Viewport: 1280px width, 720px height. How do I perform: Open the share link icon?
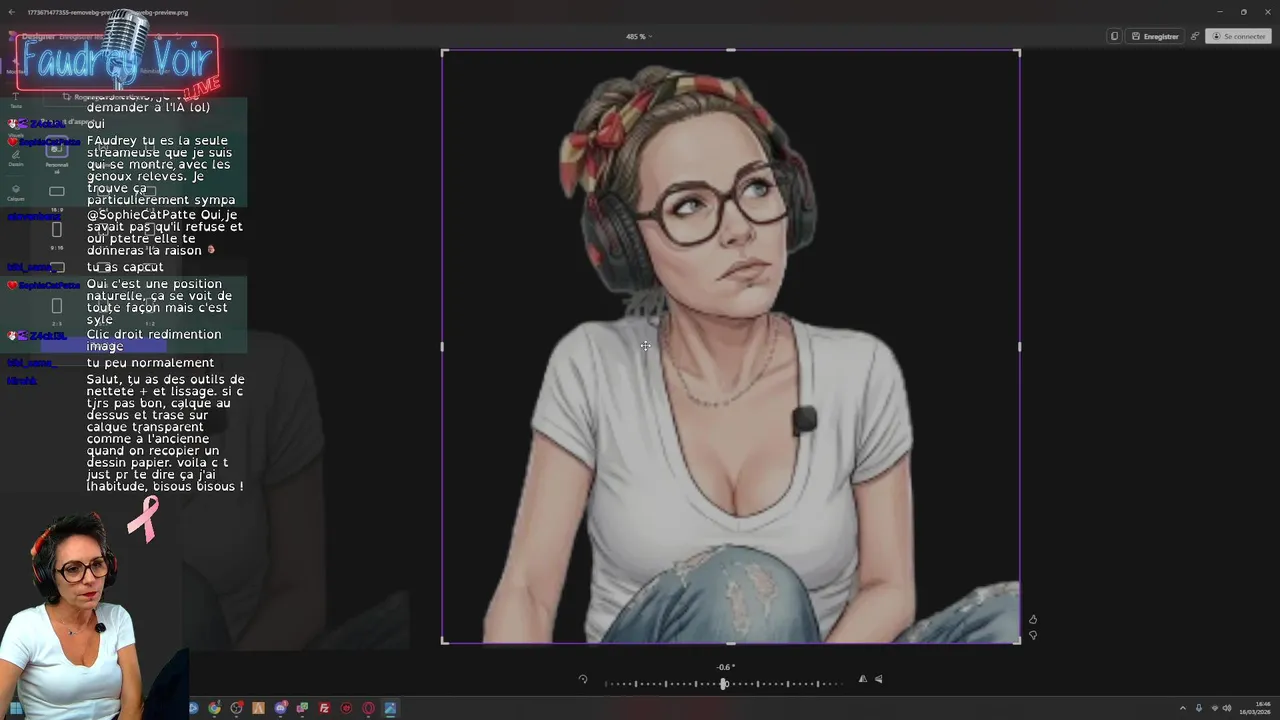[1194, 36]
